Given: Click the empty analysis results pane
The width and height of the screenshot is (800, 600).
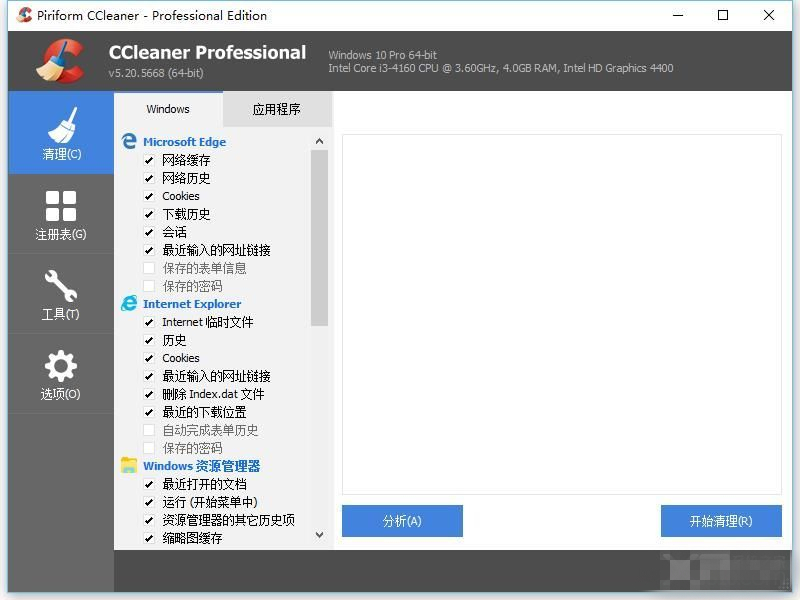Looking at the screenshot, I should click(x=562, y=314).
